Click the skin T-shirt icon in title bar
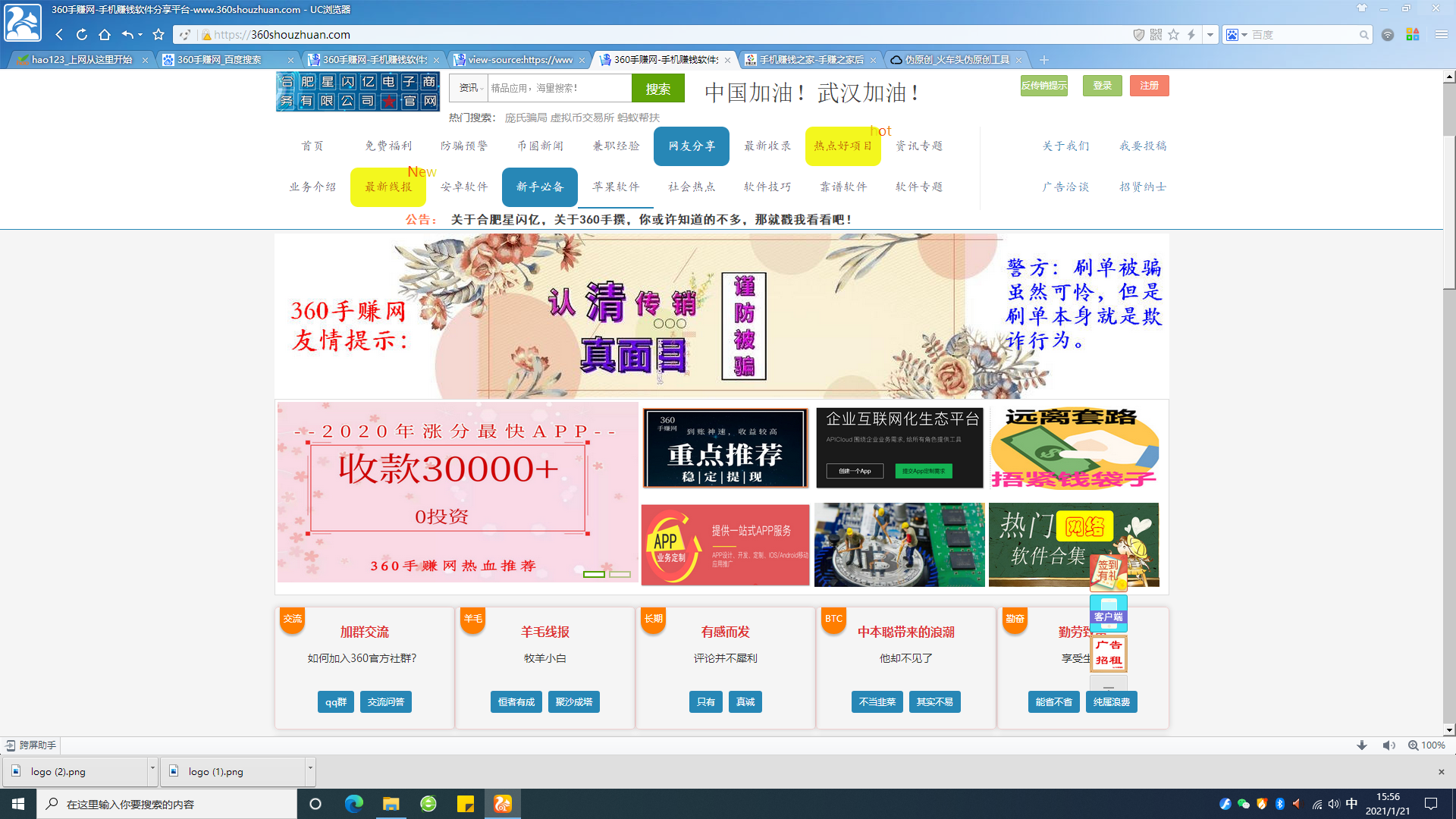Viewport: 1456px width, 819px height. 1362,8
